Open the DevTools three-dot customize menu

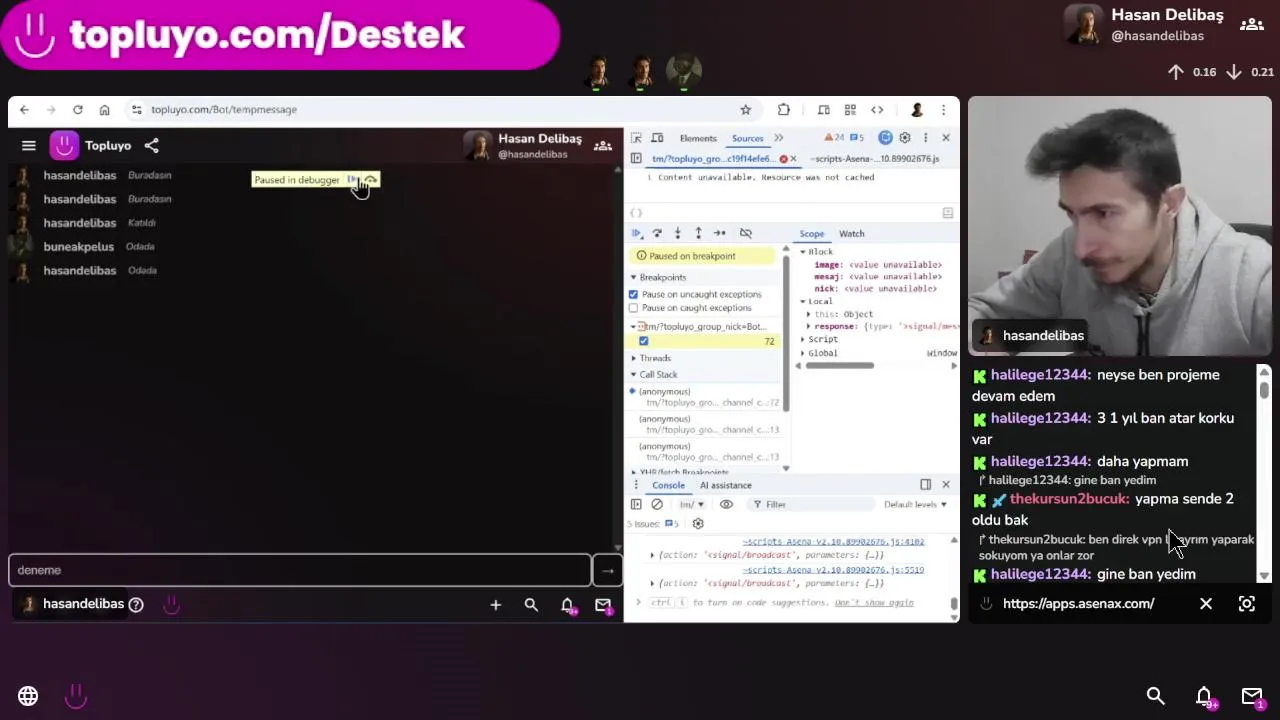[x=925, y=138]
